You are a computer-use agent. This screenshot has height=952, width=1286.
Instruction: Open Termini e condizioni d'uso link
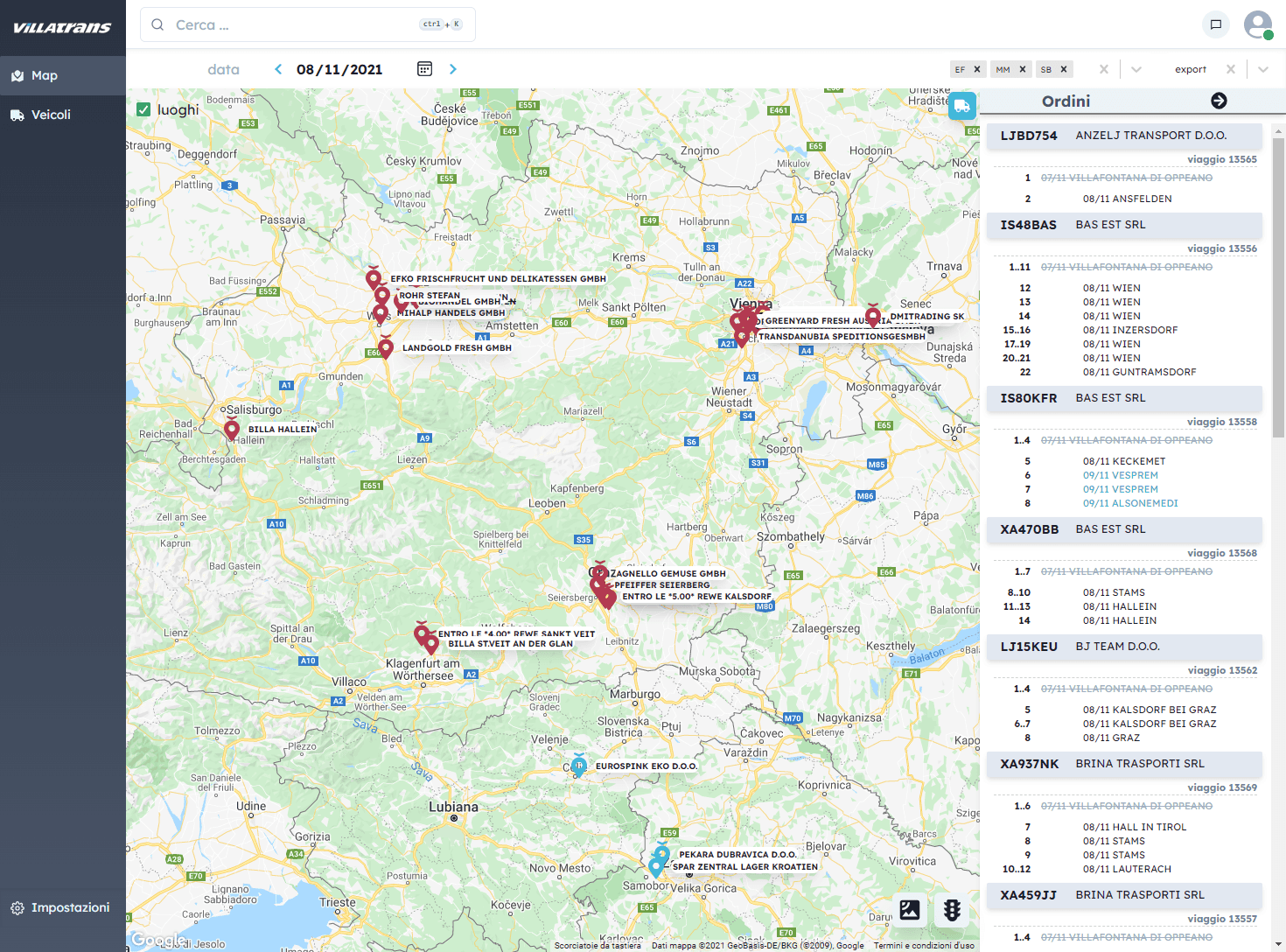click(924, 945)
